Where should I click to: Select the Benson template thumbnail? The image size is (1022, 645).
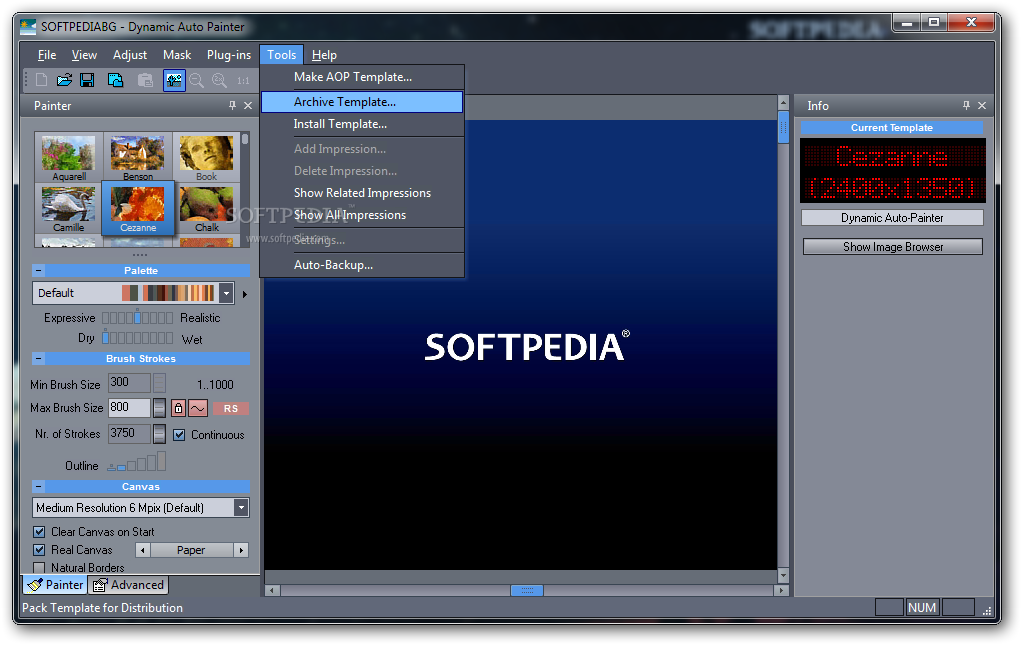(x=138, y=158)
